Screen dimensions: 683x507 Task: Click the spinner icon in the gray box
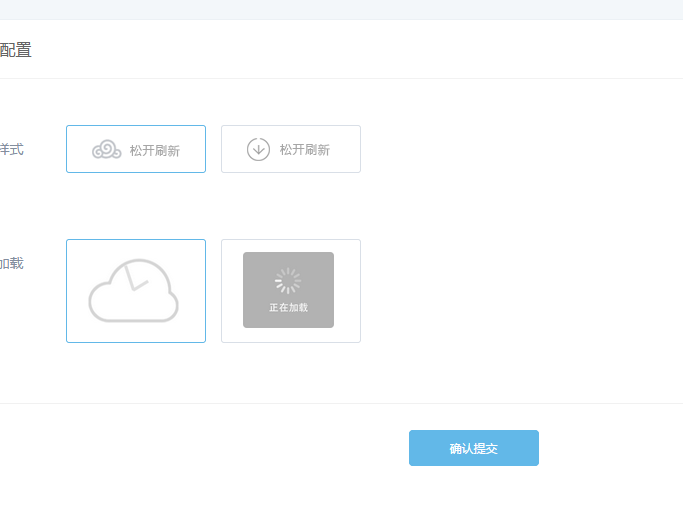pos(288,281)
